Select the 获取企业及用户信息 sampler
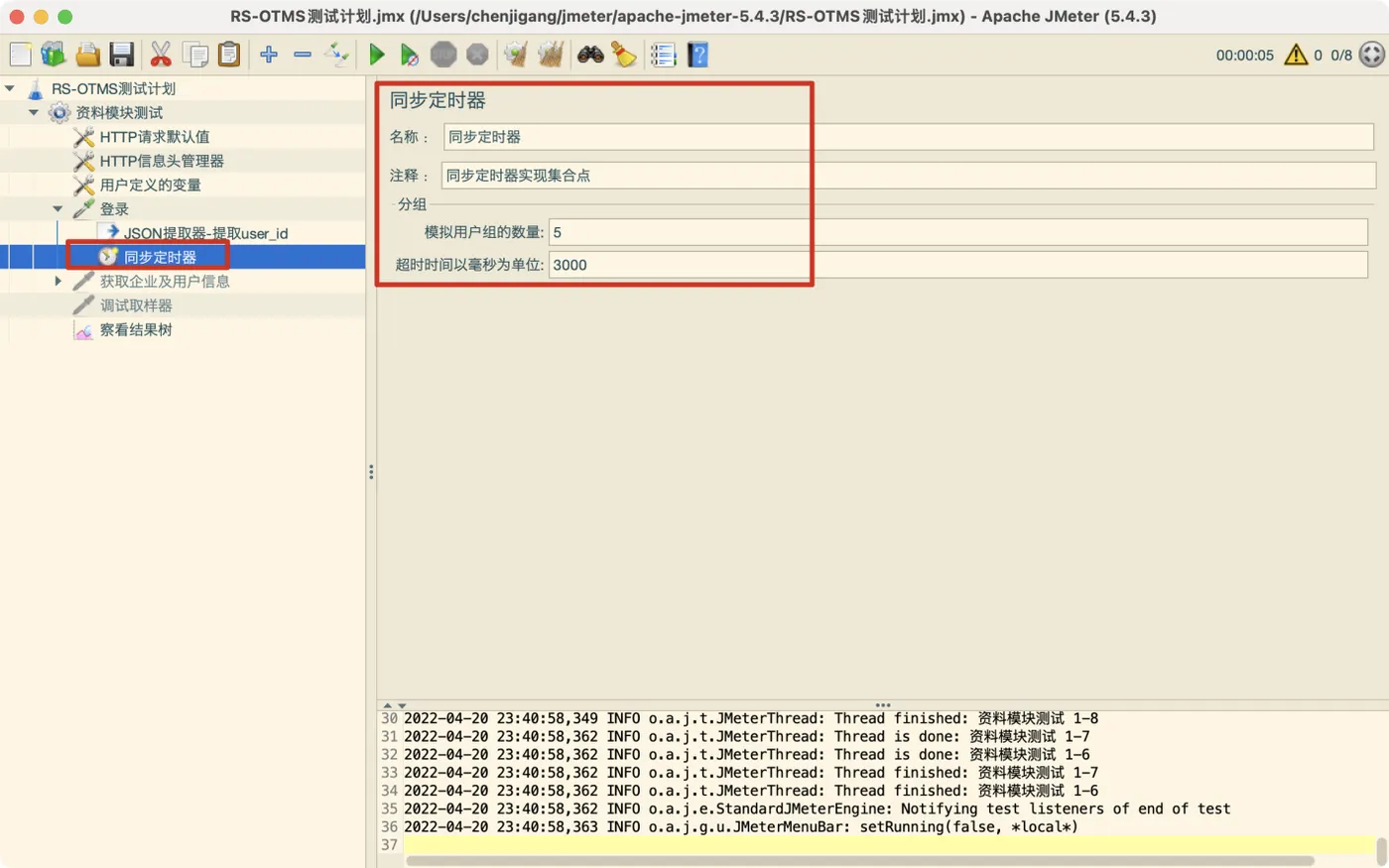This screenshot has width=1389, height=868. coord(165,282)
